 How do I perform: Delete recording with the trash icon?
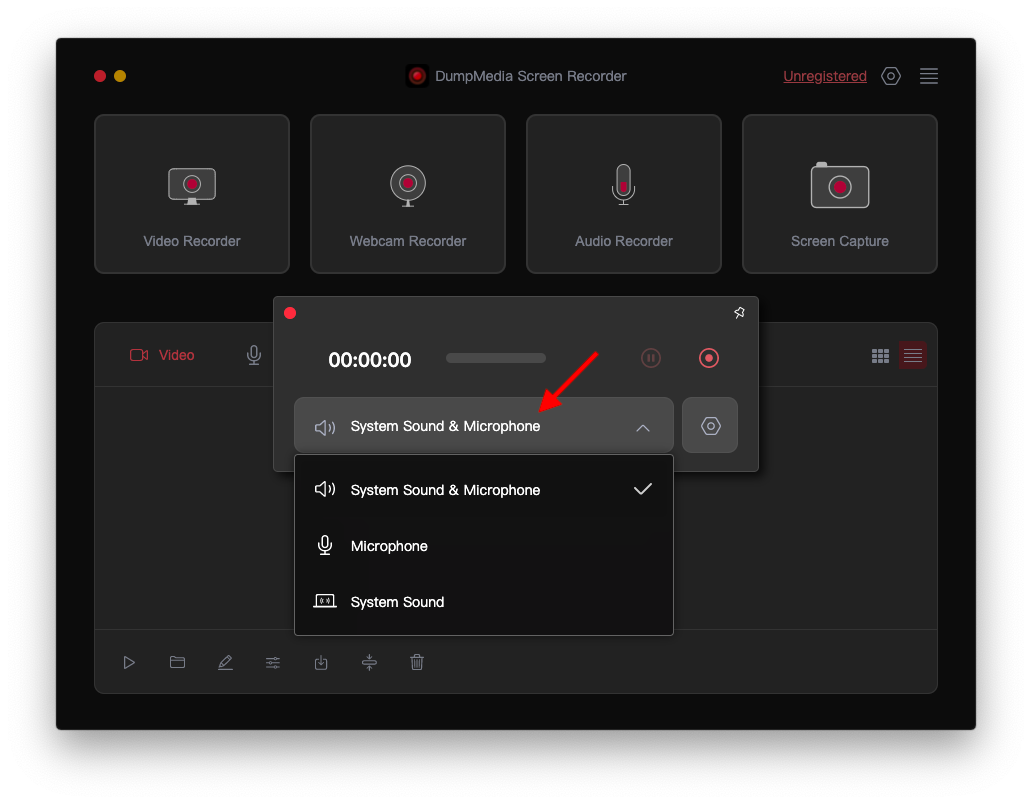(417, 662)
